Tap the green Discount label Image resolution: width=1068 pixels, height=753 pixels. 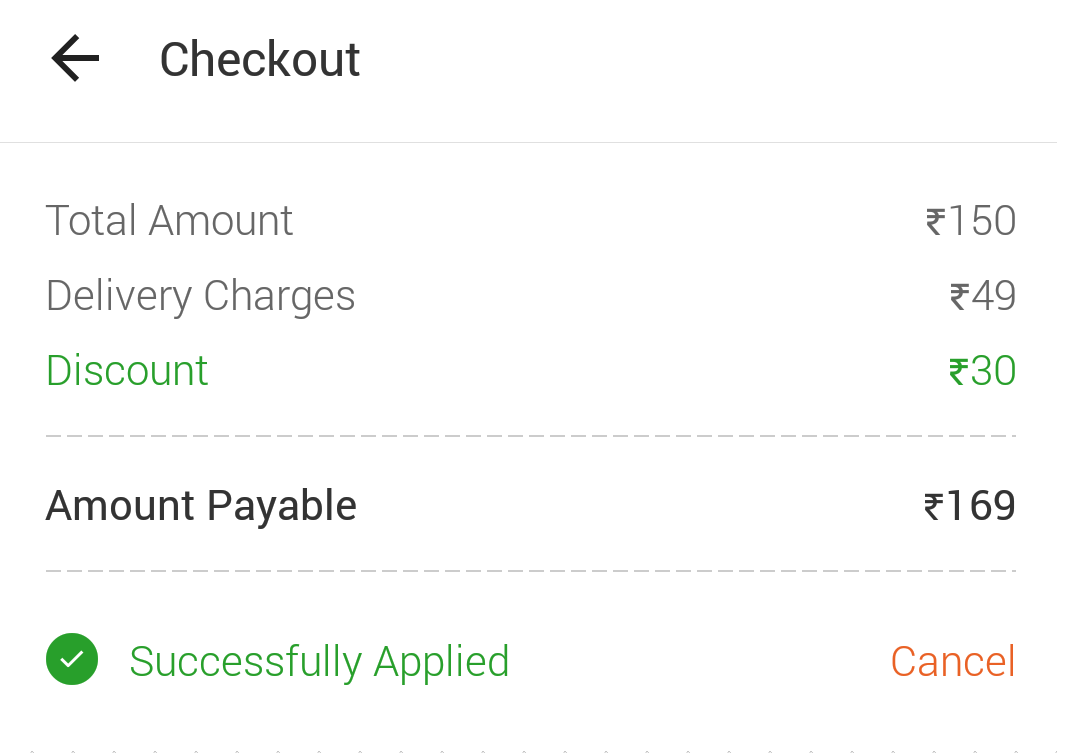pyautogui.click(x=127, y=371)
